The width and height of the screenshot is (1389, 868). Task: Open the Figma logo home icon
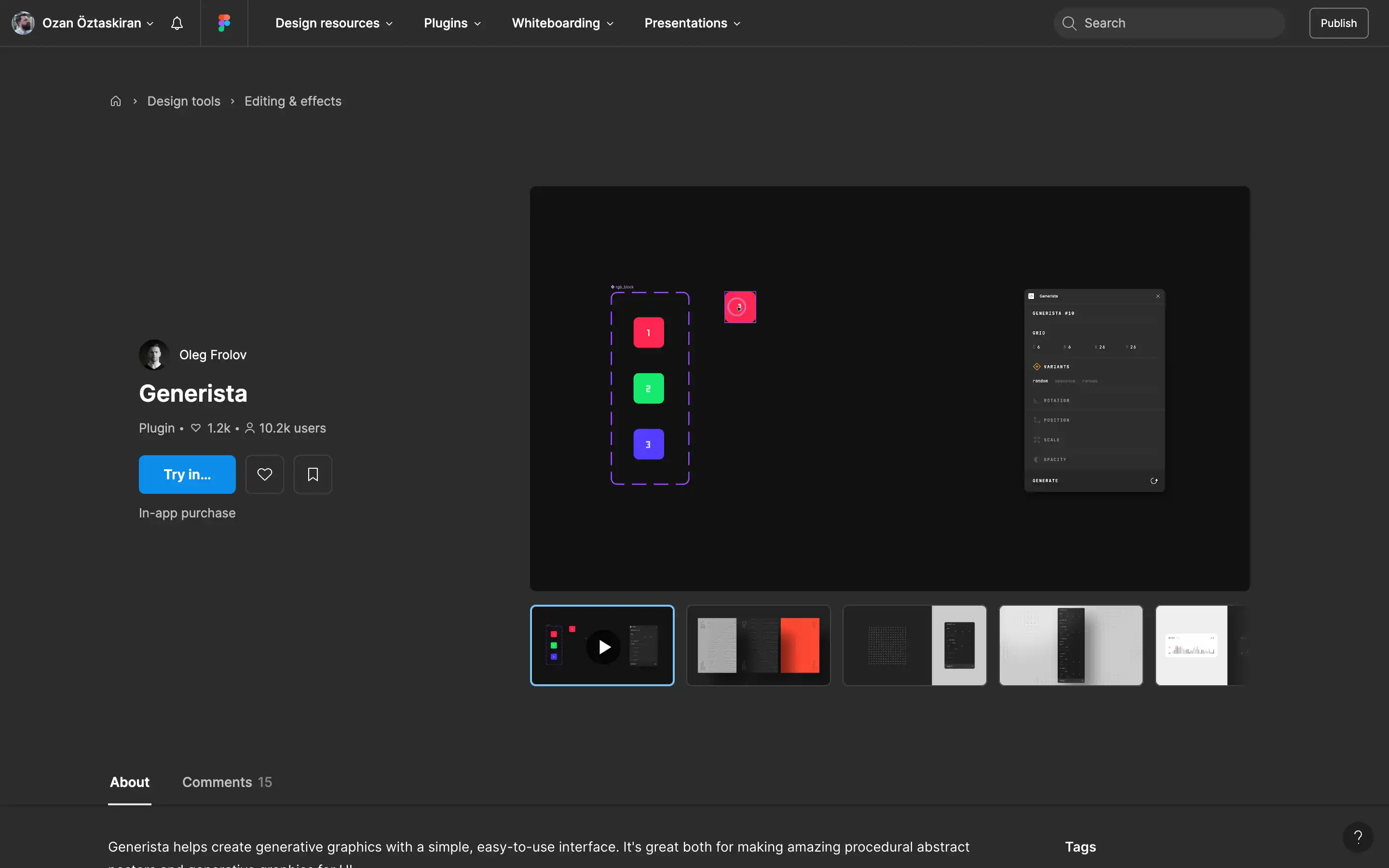224,23
